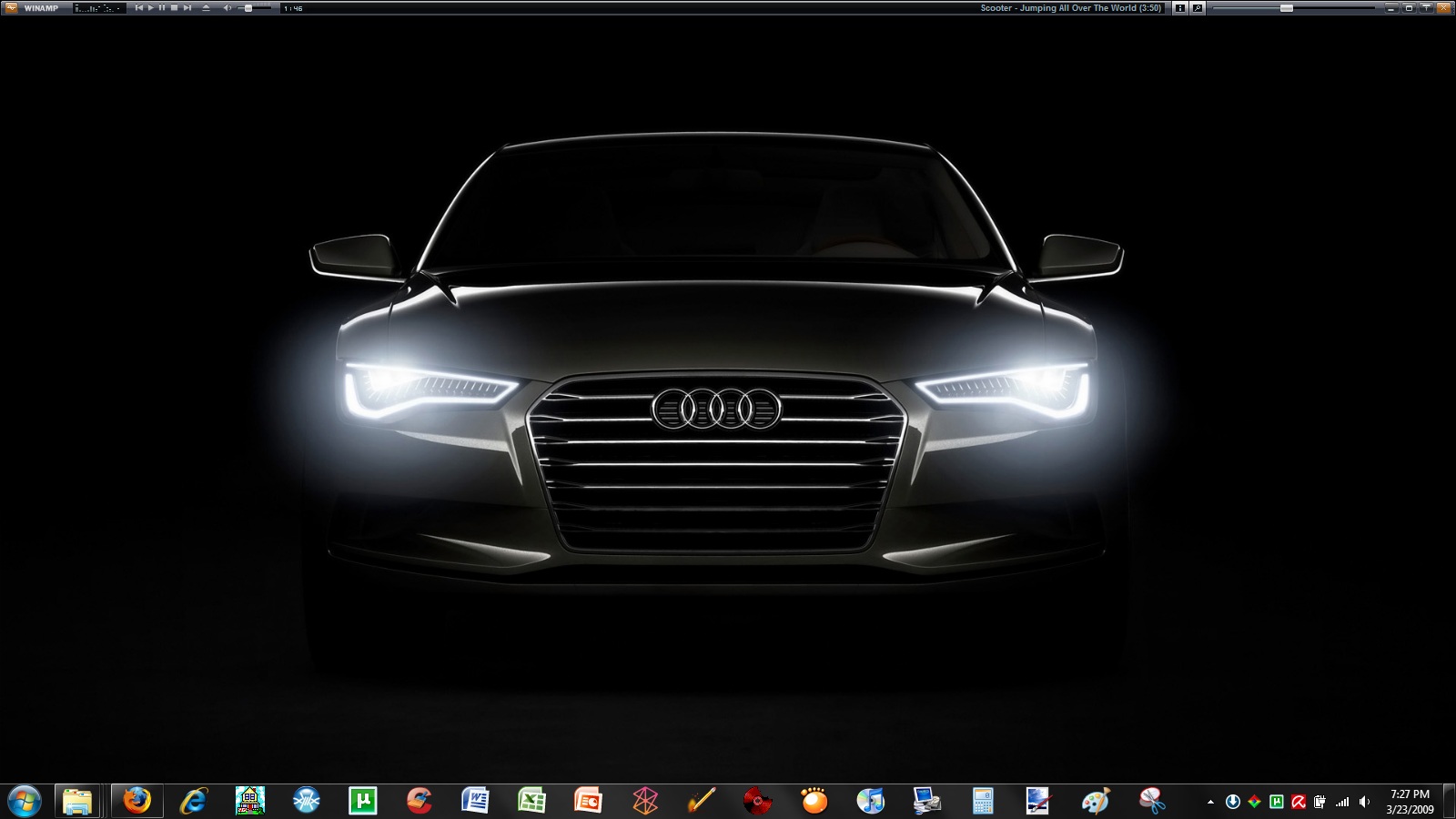
Task: Click the Winamp visualizer display
Action: (x=98, y=7)
